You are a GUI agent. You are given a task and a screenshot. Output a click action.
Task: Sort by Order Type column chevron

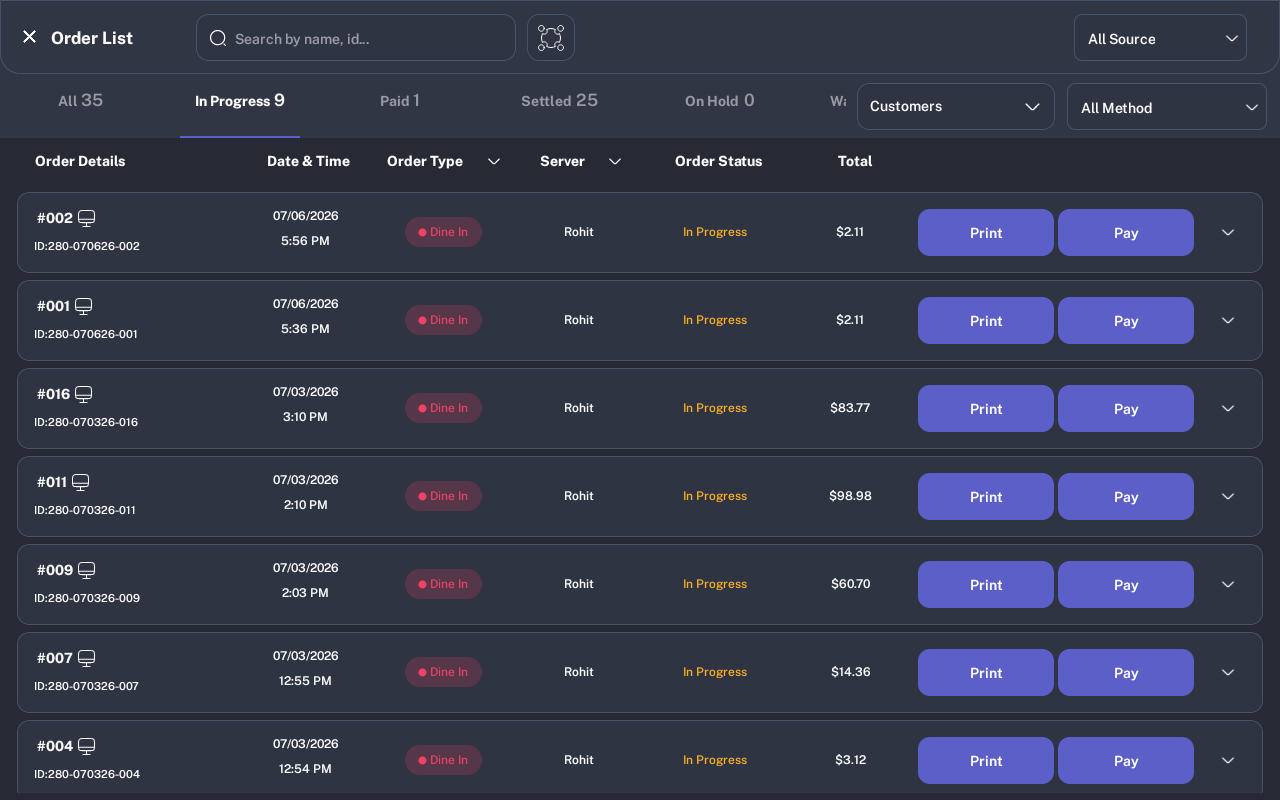tap(494, 161)
